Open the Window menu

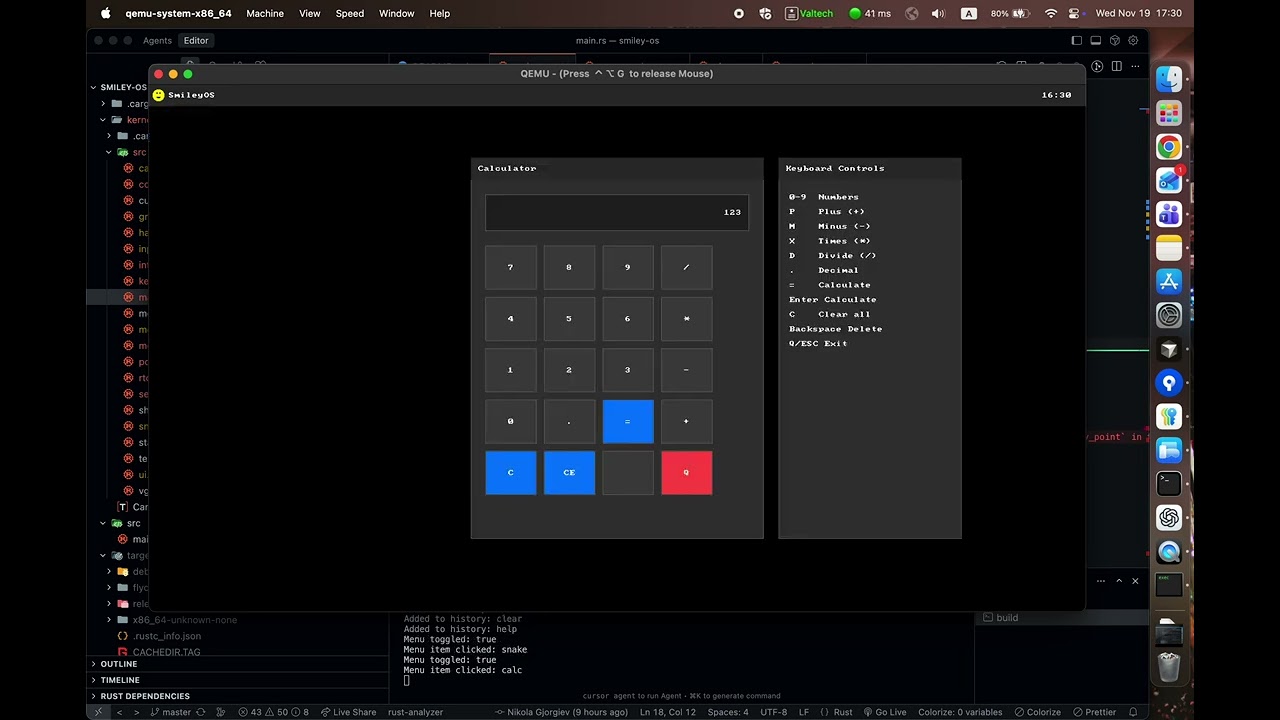(x=397, y=13)
